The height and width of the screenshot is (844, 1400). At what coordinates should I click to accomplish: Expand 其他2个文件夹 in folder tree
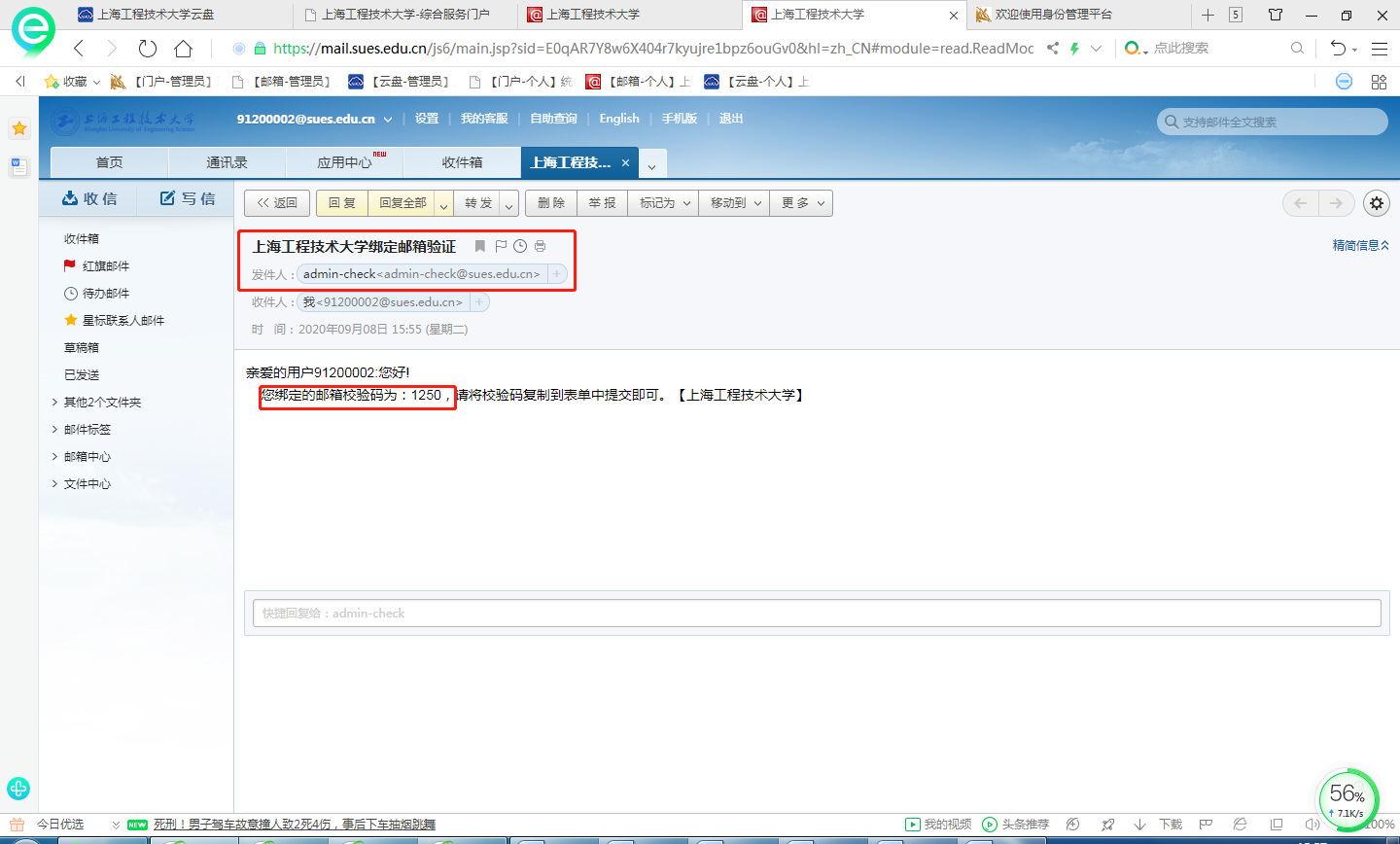coord(54,402)
